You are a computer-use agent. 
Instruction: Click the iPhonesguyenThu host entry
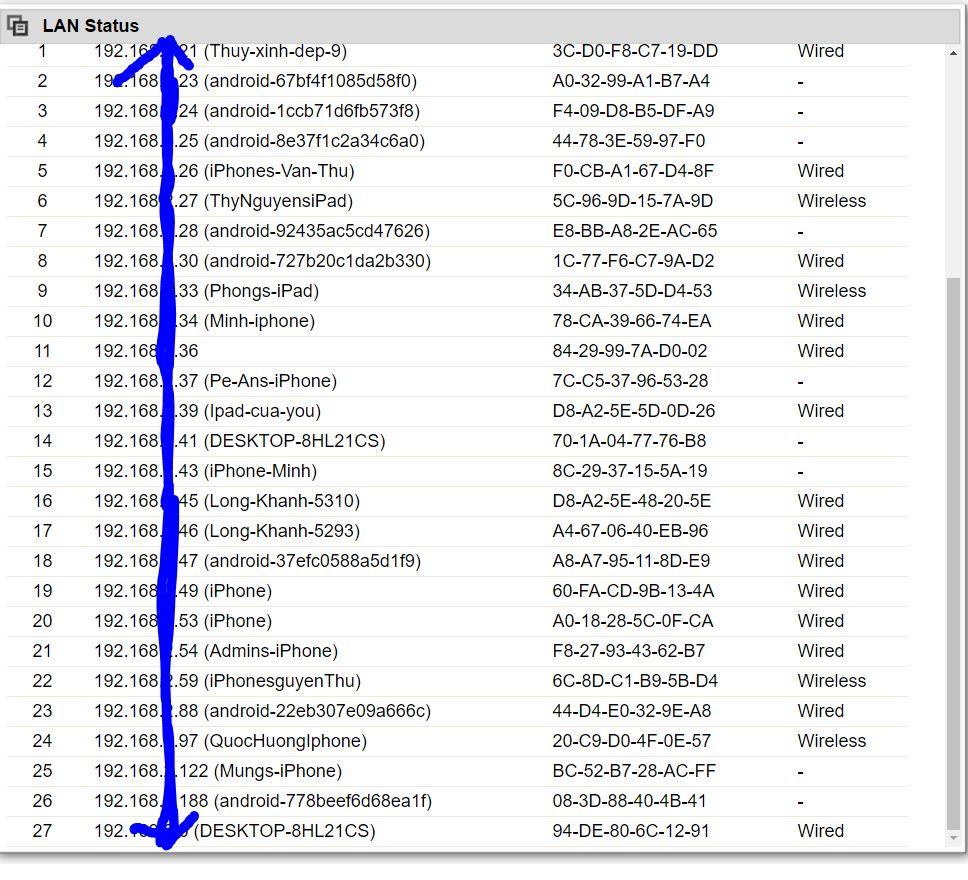pyautogui.click(x=282, y=681)
